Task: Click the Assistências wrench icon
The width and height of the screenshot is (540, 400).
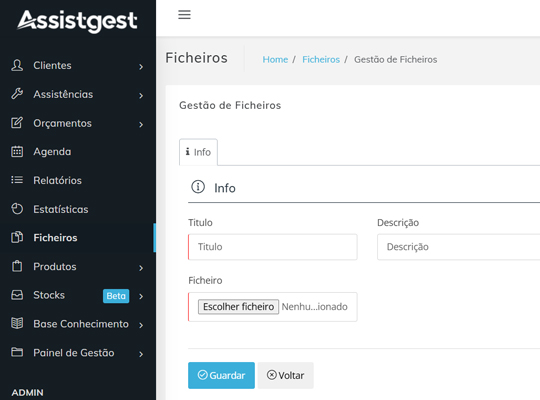Action: point(17,94)
